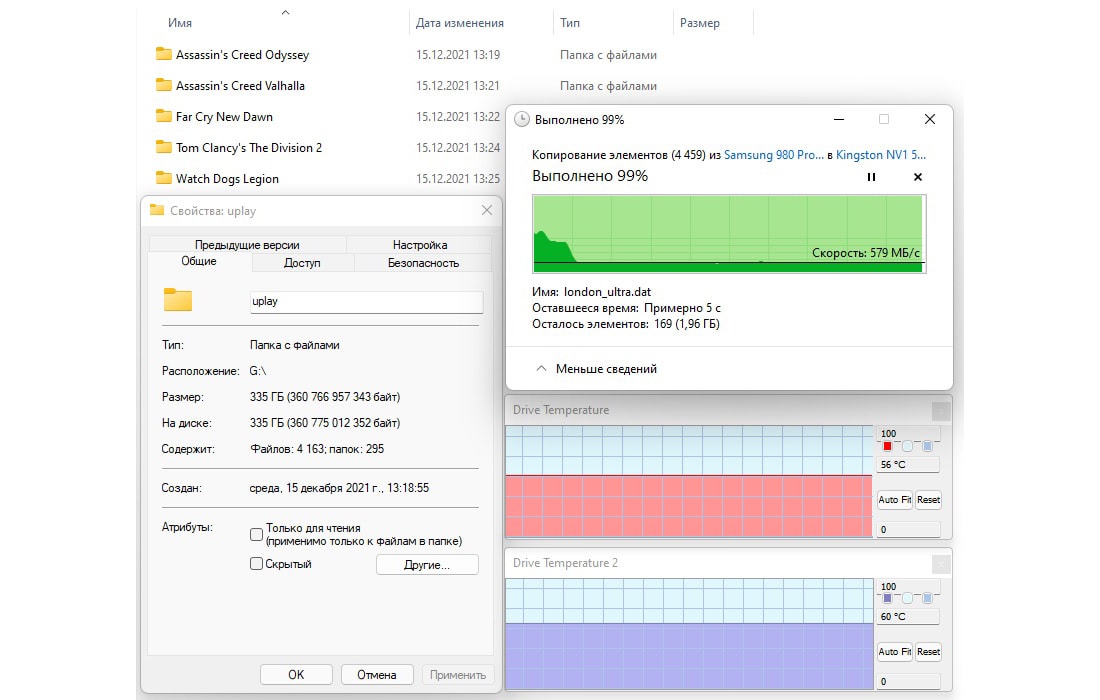The width and height of the screenshot is (1100, 700).
Task: Click the folder name field containing 'uplay'
Action: coord(366,301)
